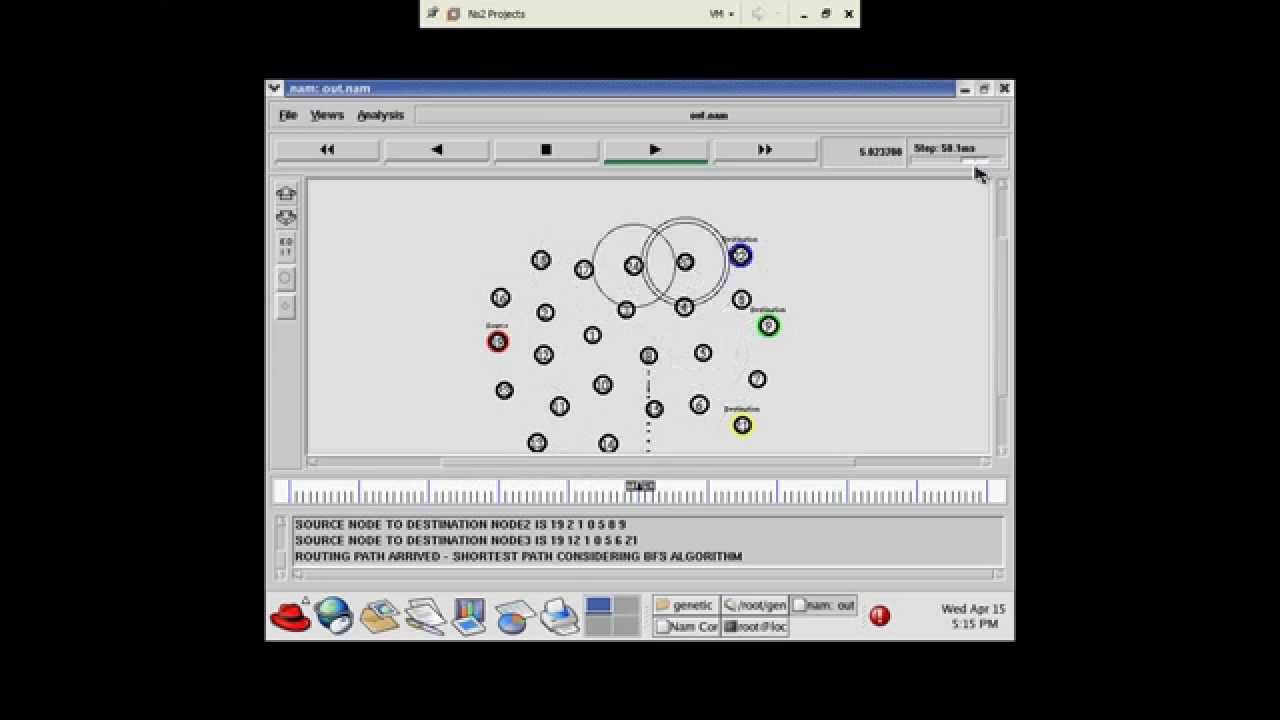Click the zoom out tool icon
The image size is (1280, 720).
tap(286, 217)
